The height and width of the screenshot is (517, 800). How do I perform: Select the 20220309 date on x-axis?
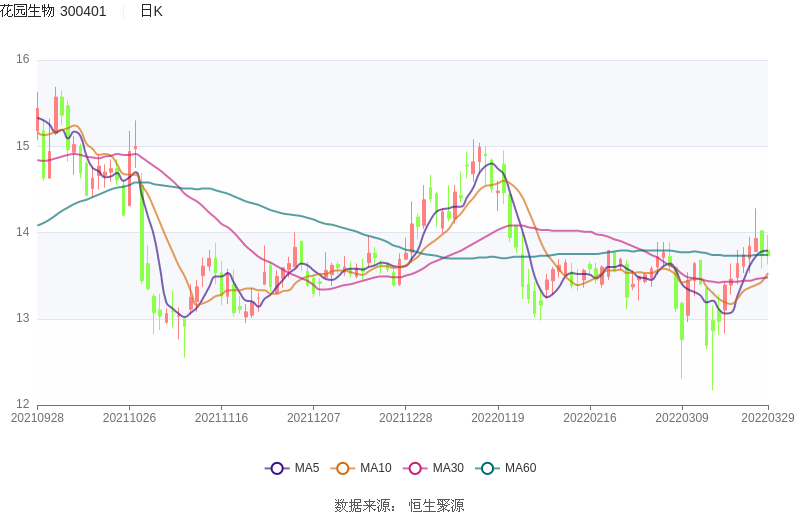(681, 418)
